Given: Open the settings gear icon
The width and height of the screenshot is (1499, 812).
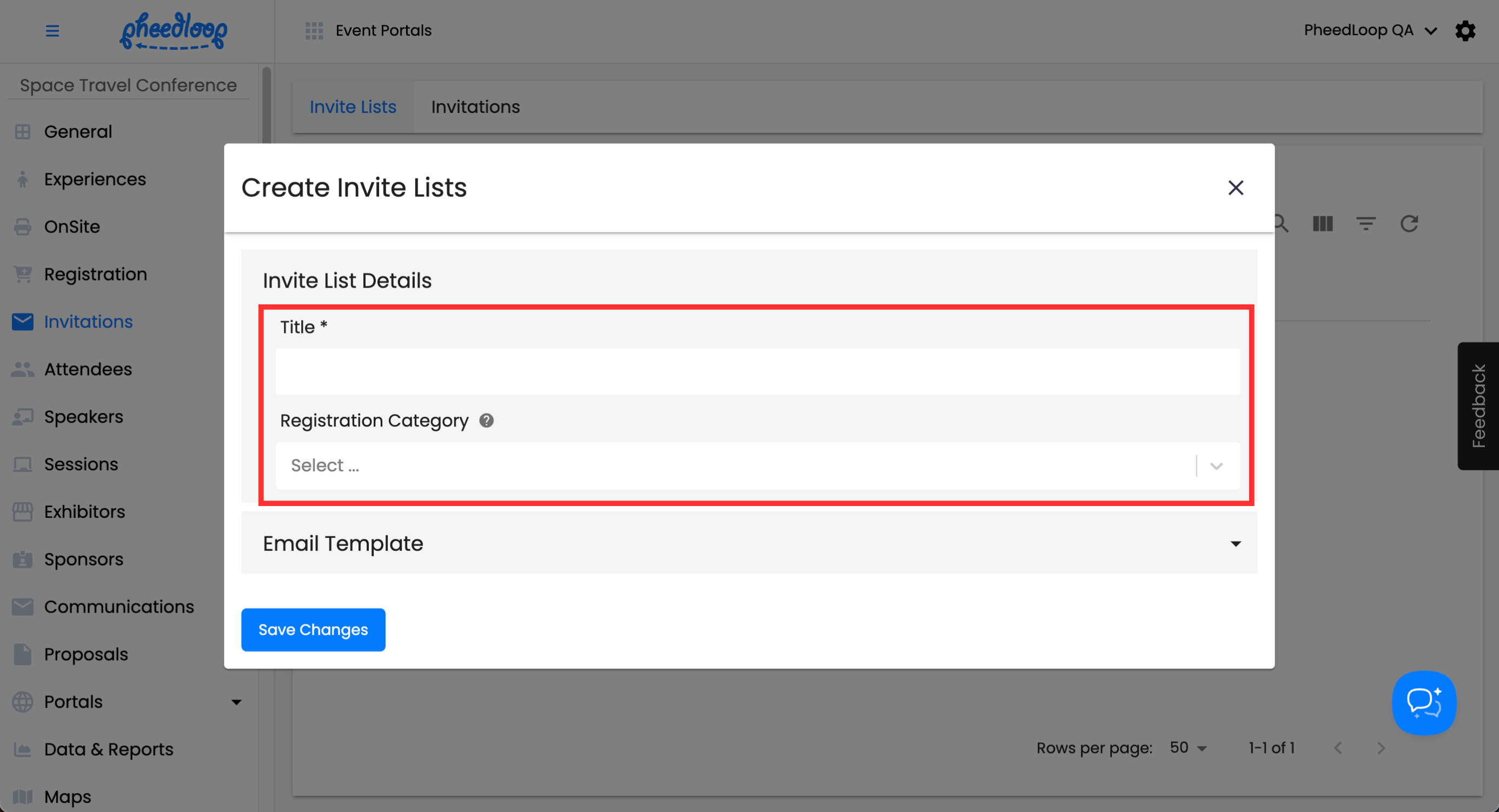Looking at the screenshot, I should tap(1465, 30).
